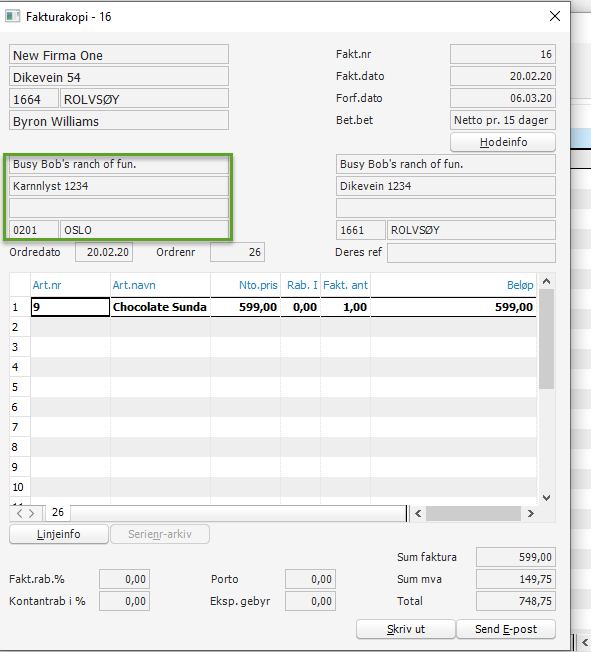This screenshot has width=591, height=652.
Task: Click the Bet.bet field Netto pr. 15 dager
Action: [x=503, y=120]
